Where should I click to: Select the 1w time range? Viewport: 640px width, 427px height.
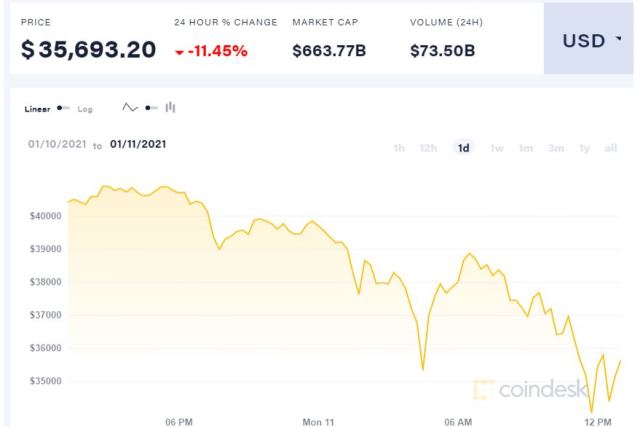point(496,148)
